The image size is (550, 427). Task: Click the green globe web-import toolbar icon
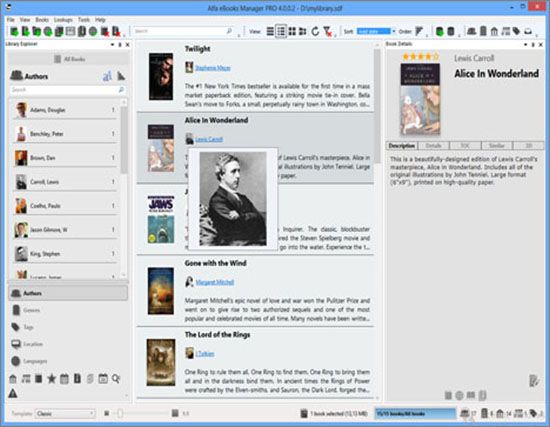(48, 32)
